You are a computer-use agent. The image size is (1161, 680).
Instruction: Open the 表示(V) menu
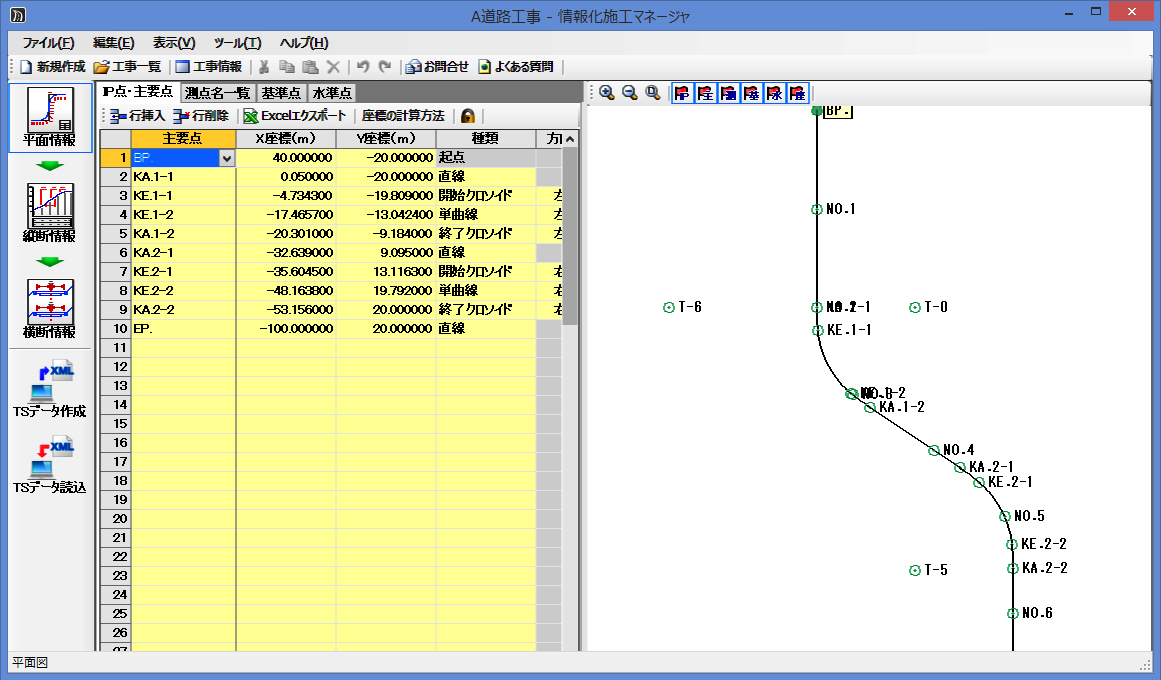[x=174, y=43]
